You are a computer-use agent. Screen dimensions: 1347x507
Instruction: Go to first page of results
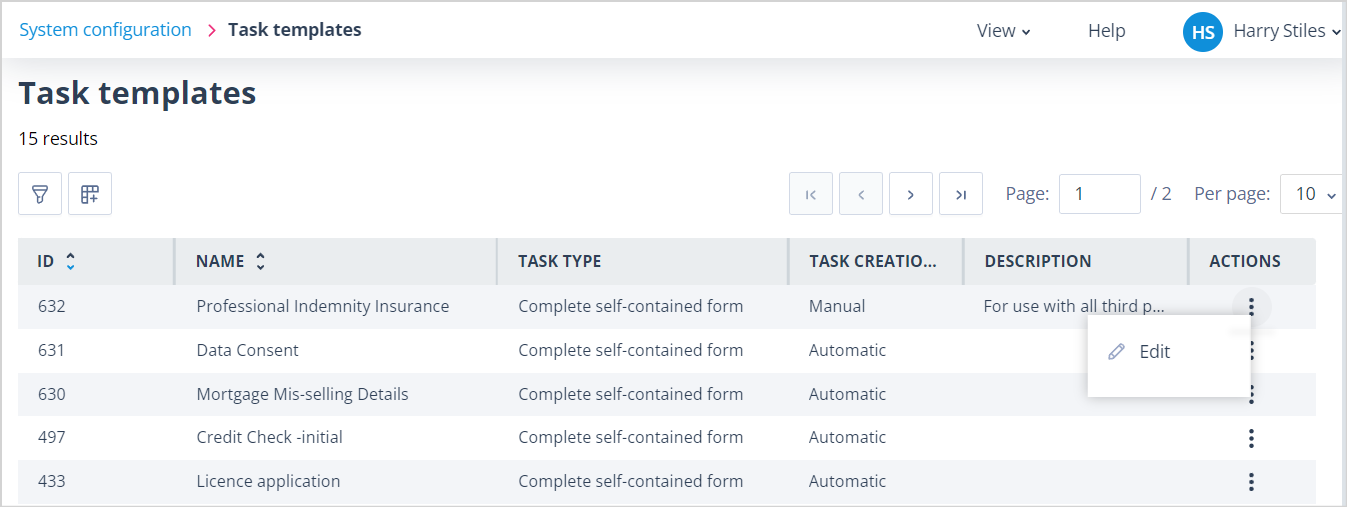[x=811, y=194]
